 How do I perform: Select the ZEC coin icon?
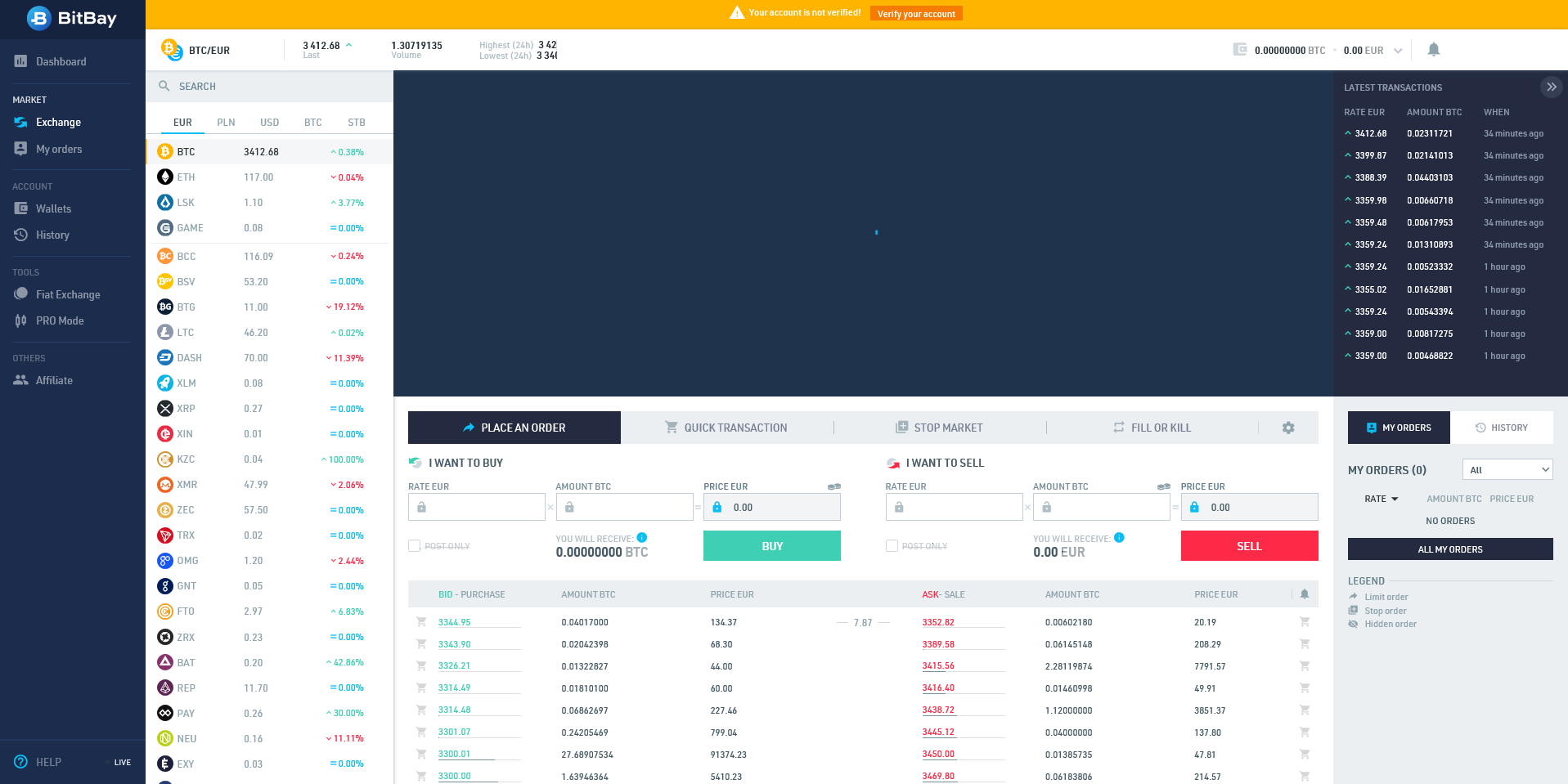pos(165,509)
